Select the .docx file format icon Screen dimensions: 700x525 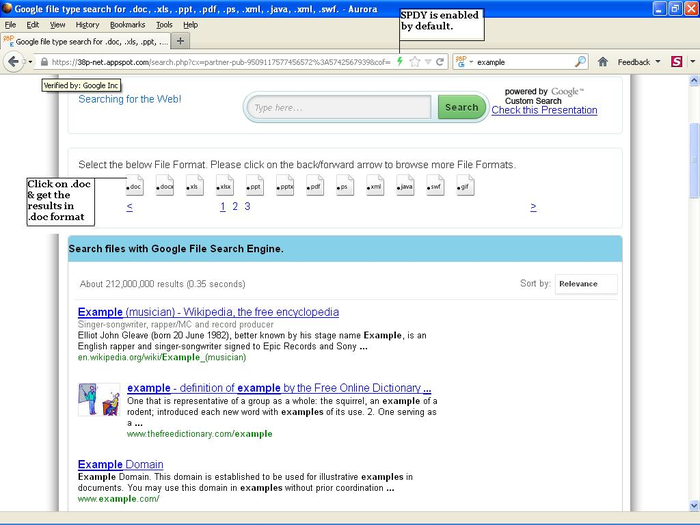tap(165, 185)
